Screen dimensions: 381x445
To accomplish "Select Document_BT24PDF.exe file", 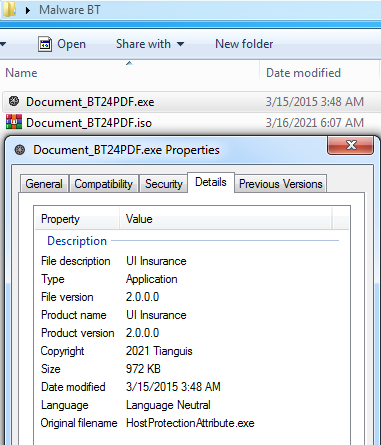I will click(x=90, y=102).
